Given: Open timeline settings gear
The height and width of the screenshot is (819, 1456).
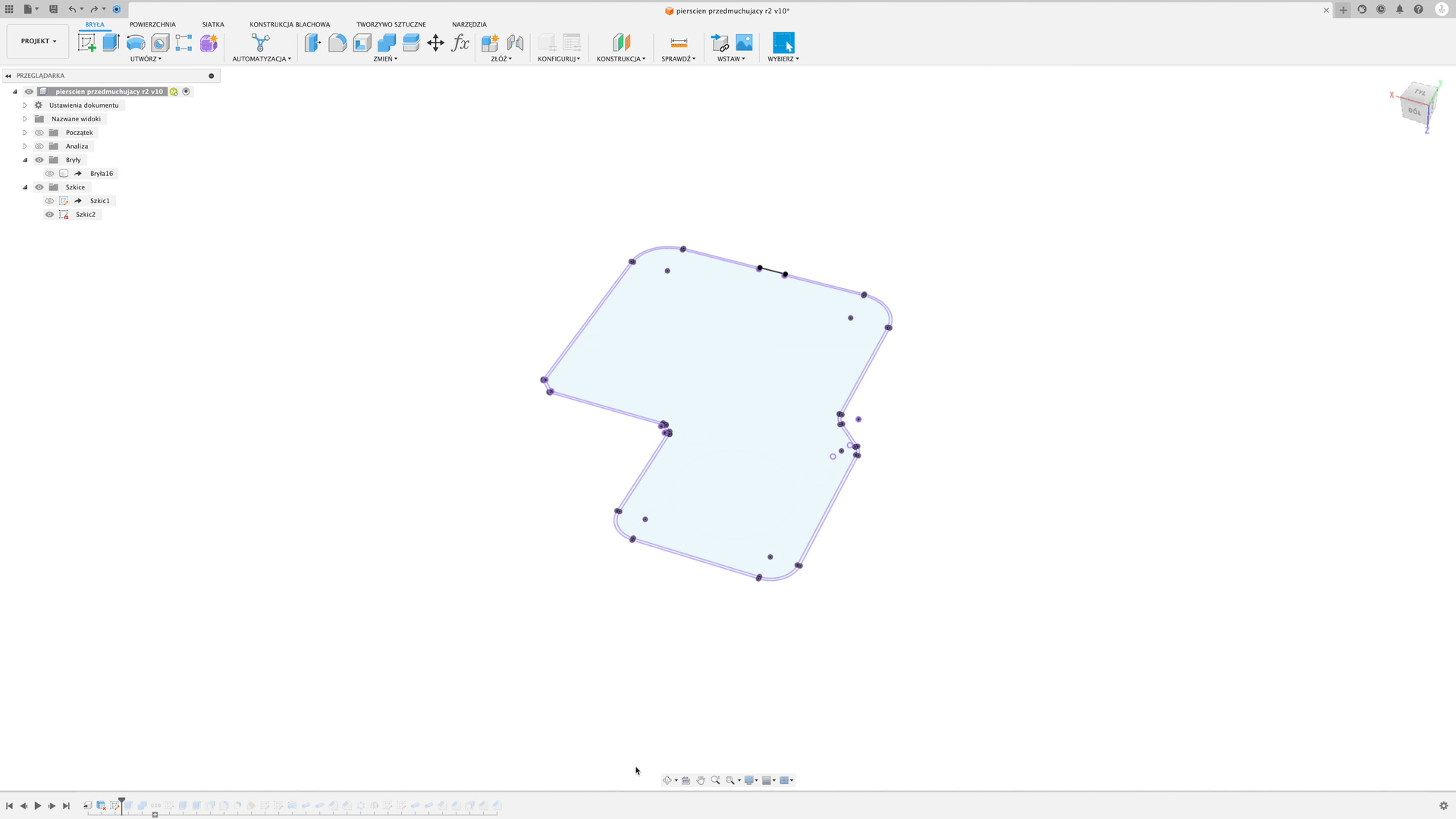Looking at the screenshot, I should pos(1443,806).
